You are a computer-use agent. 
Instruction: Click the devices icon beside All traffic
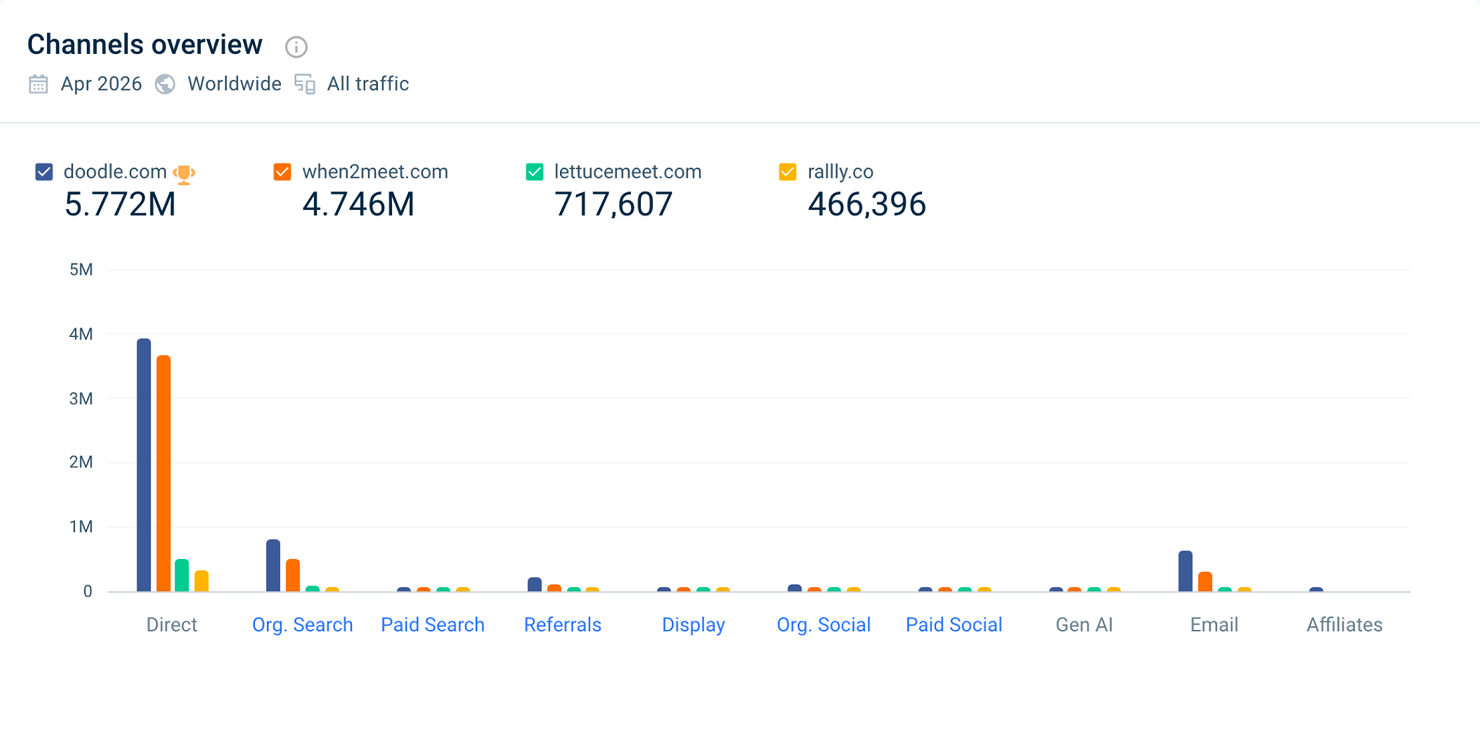pos(305,84)
